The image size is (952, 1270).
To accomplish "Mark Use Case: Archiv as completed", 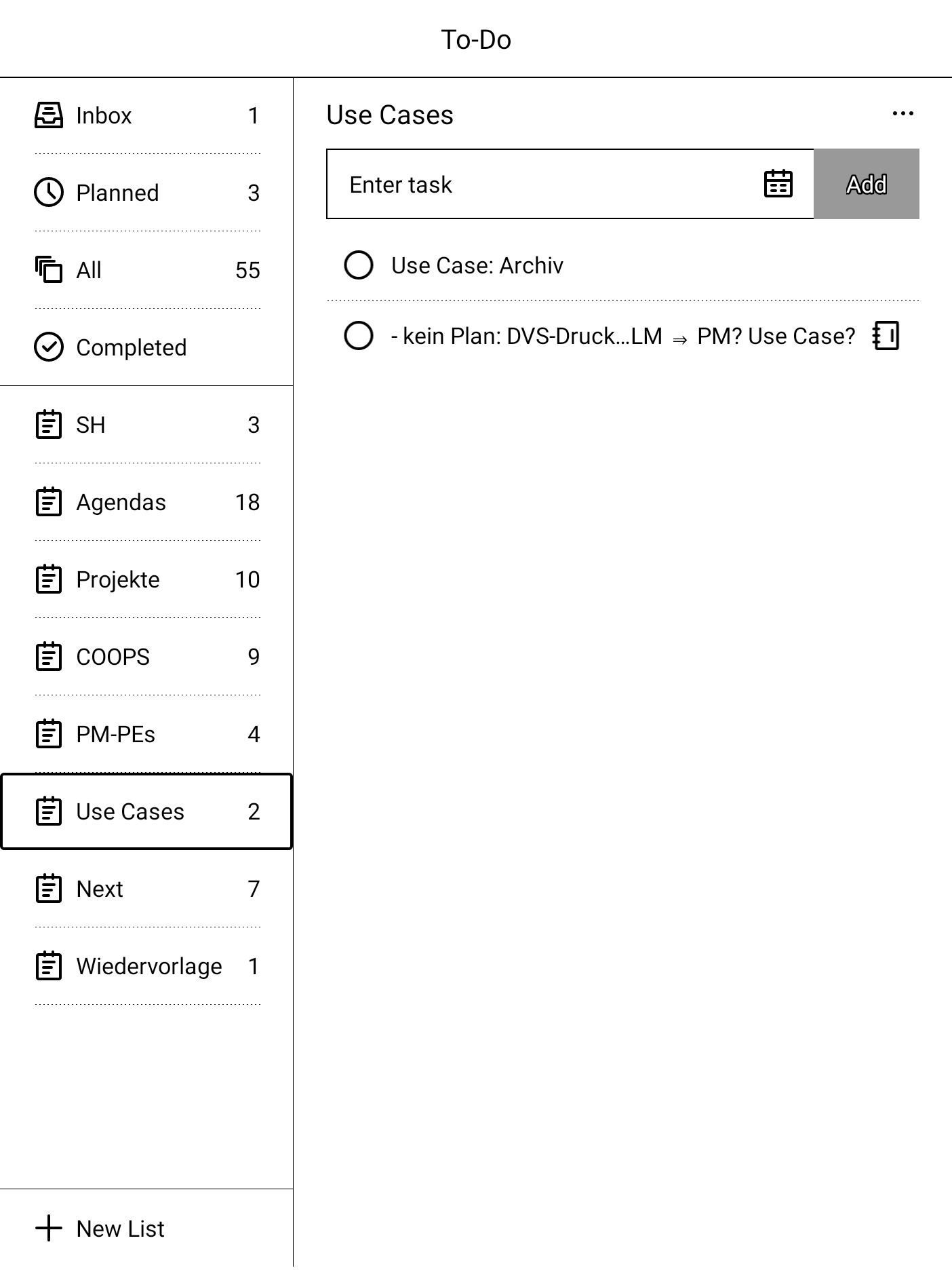I will (359, 265).
